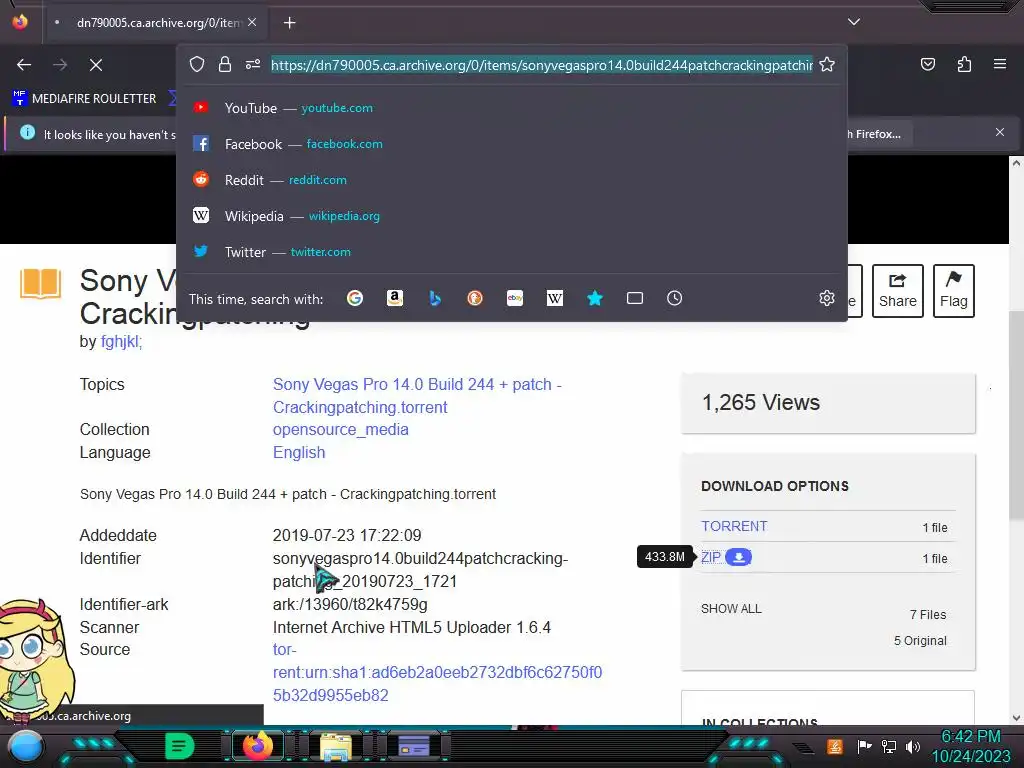
Task: Search bookmarks with blue star icon
Action: (594, 298)
